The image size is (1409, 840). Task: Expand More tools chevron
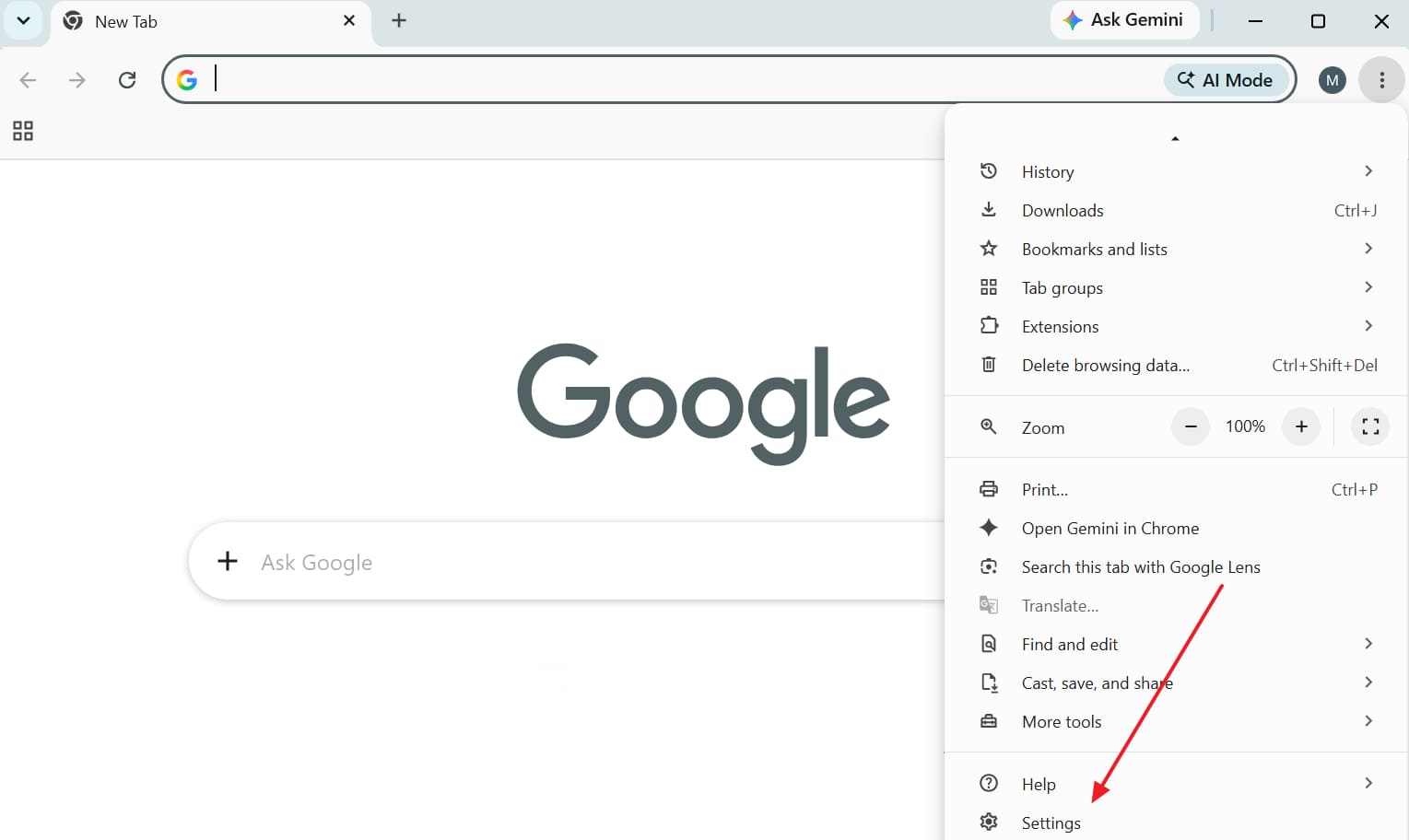(x=1368, y=721)
